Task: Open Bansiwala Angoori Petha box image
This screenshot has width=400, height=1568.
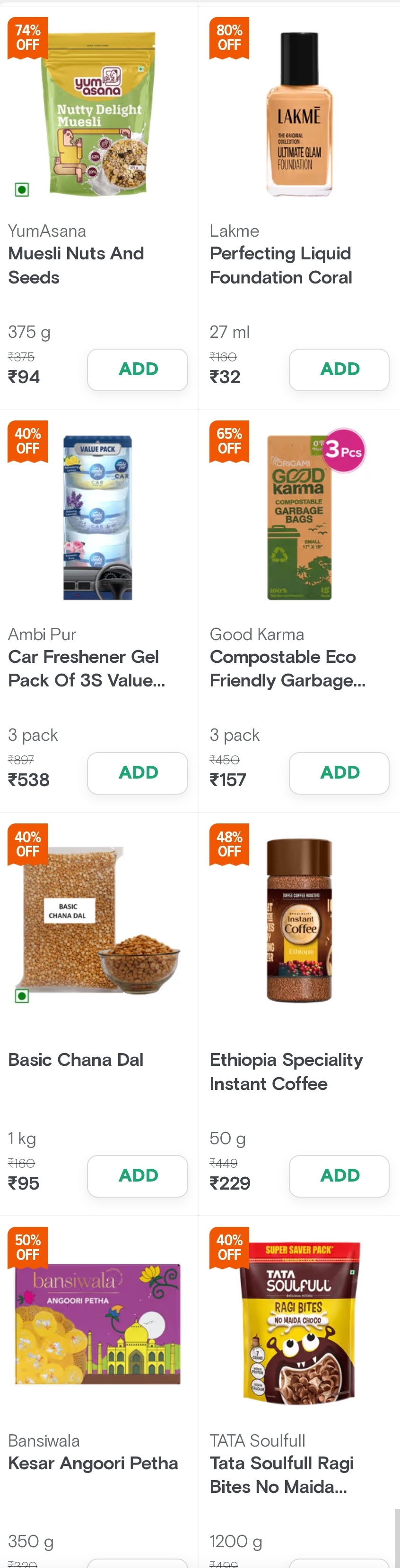Action: tap(97, 1323)
